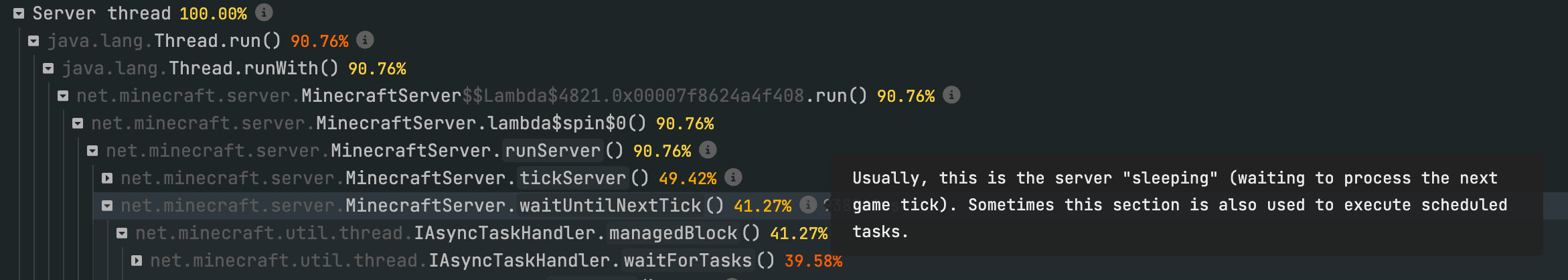Collapse the java.lang.Thread.run() node
The image size is (1568, 280).
click(x=33, y=41)
